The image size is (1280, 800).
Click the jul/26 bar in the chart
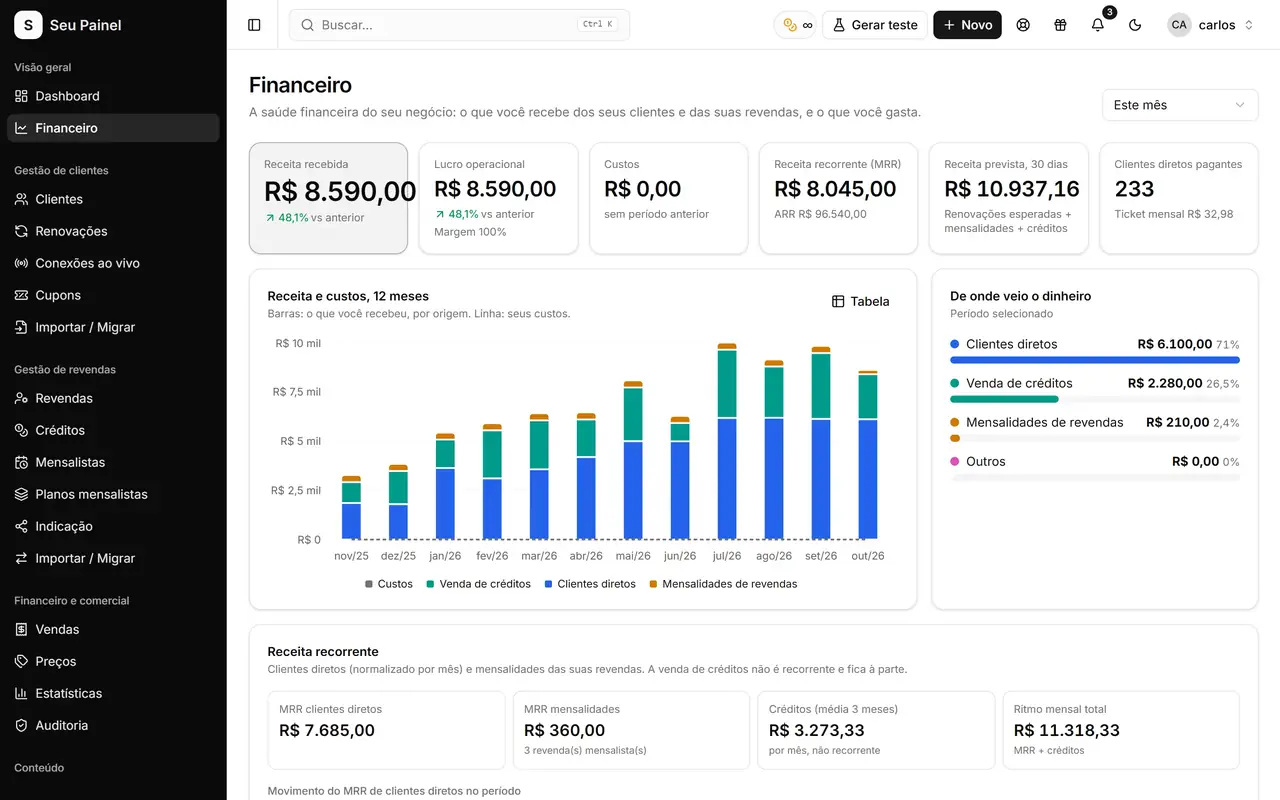[x=727, y=441]
